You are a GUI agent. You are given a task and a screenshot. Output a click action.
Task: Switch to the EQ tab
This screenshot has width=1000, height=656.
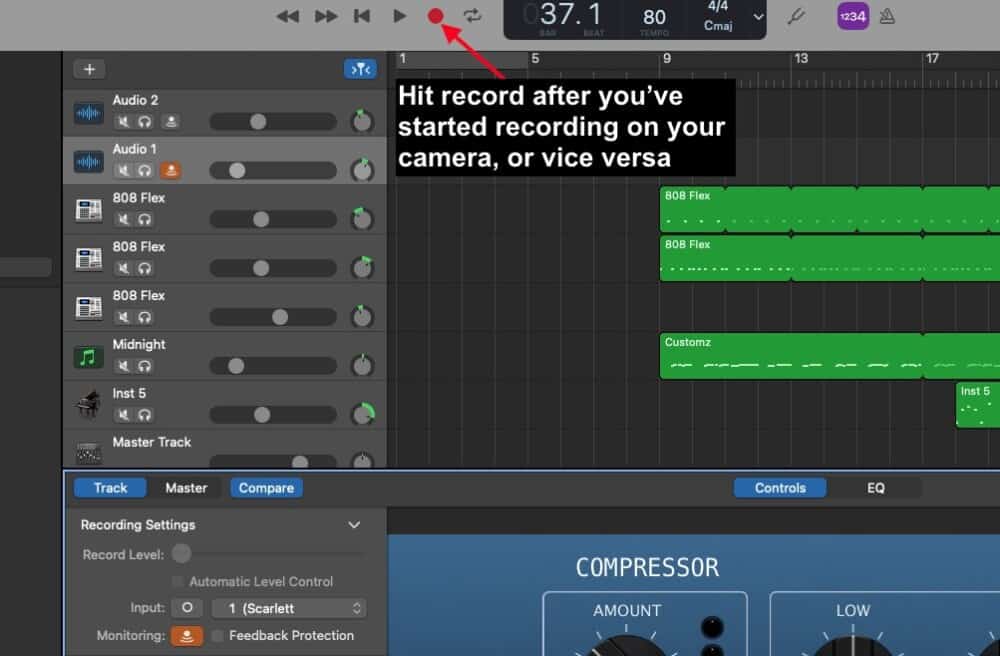876,488
